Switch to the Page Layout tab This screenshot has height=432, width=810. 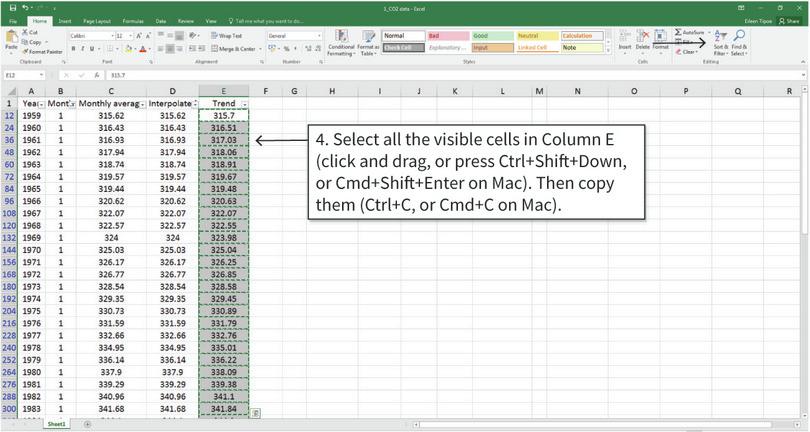point(97,21)
